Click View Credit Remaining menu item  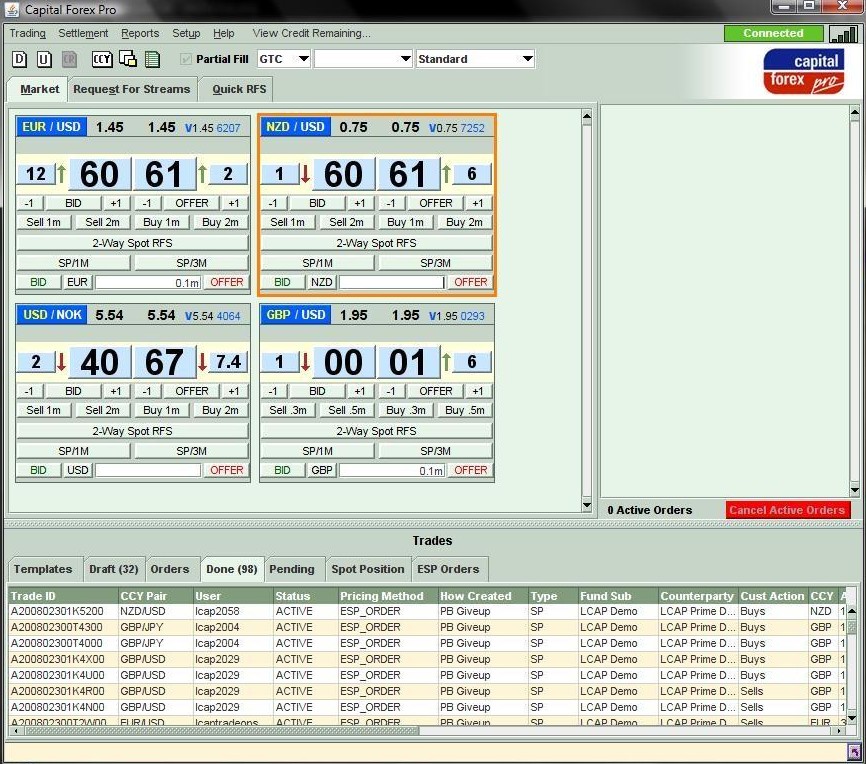coord(311,33)
